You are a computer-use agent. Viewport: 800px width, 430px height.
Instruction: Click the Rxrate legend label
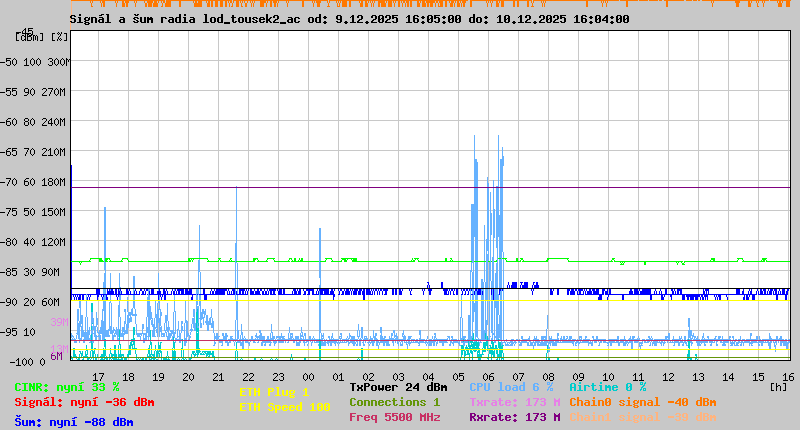pos(514,417)
